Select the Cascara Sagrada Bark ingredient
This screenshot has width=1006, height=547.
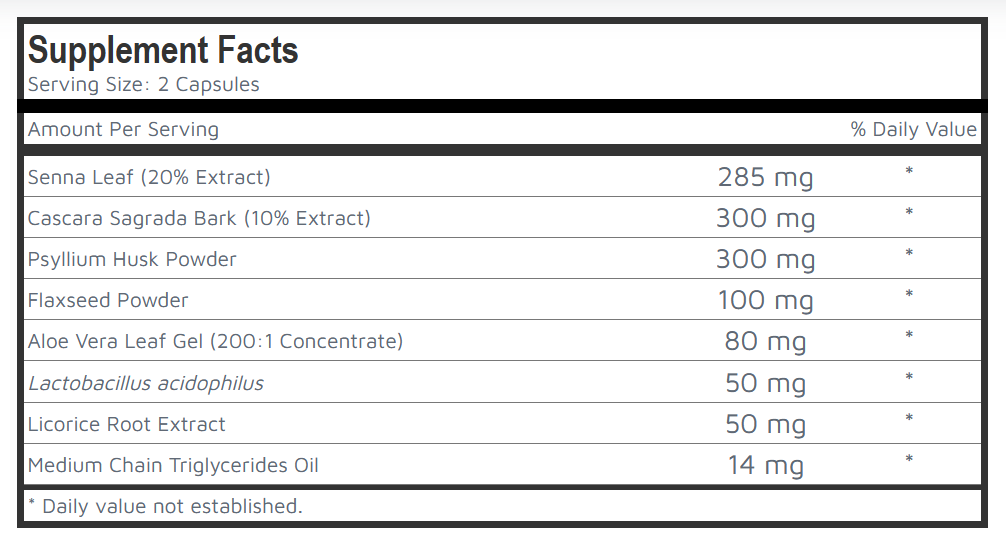pos(199,218)
